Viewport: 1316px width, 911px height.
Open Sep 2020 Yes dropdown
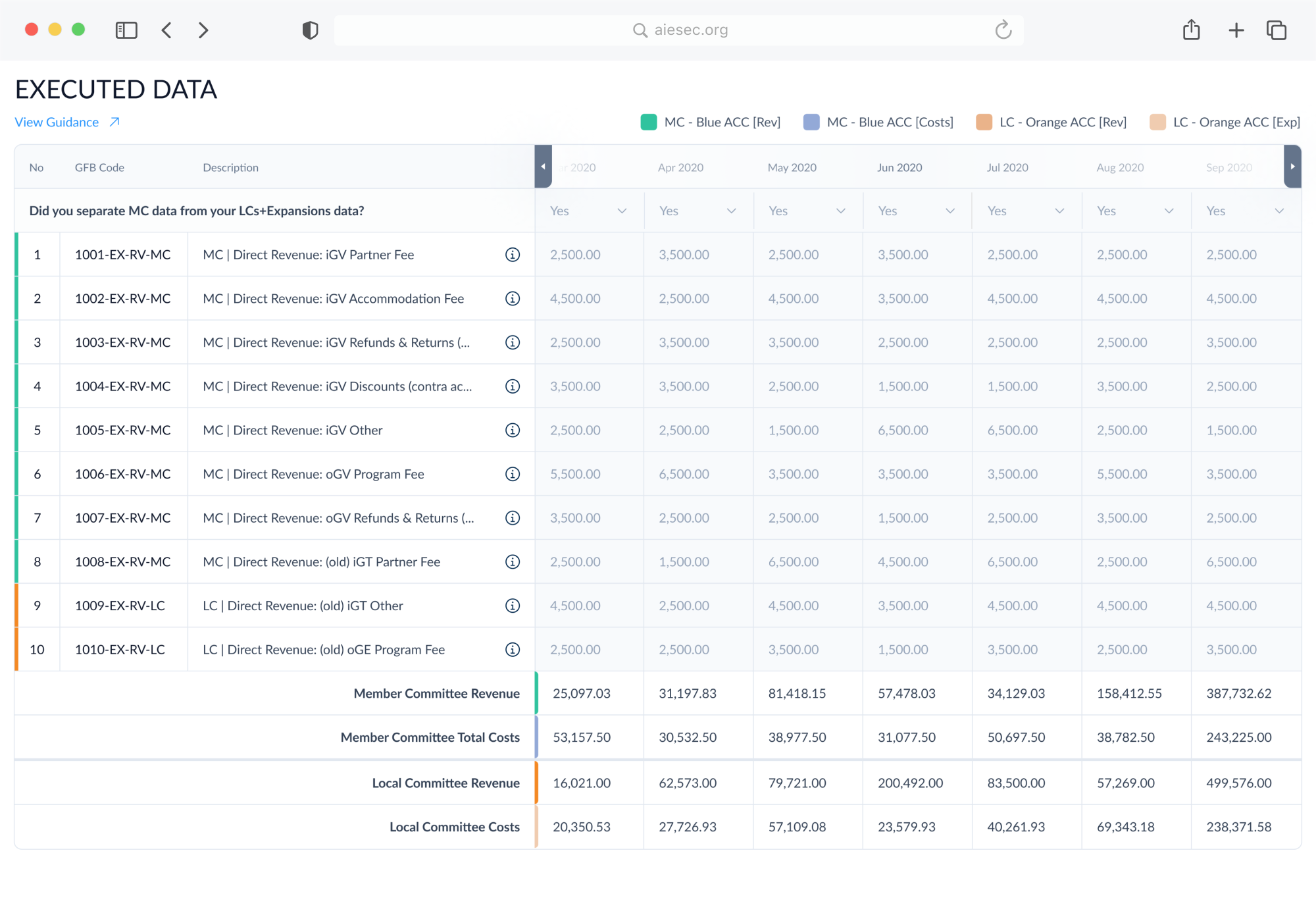coord(1244,211)
